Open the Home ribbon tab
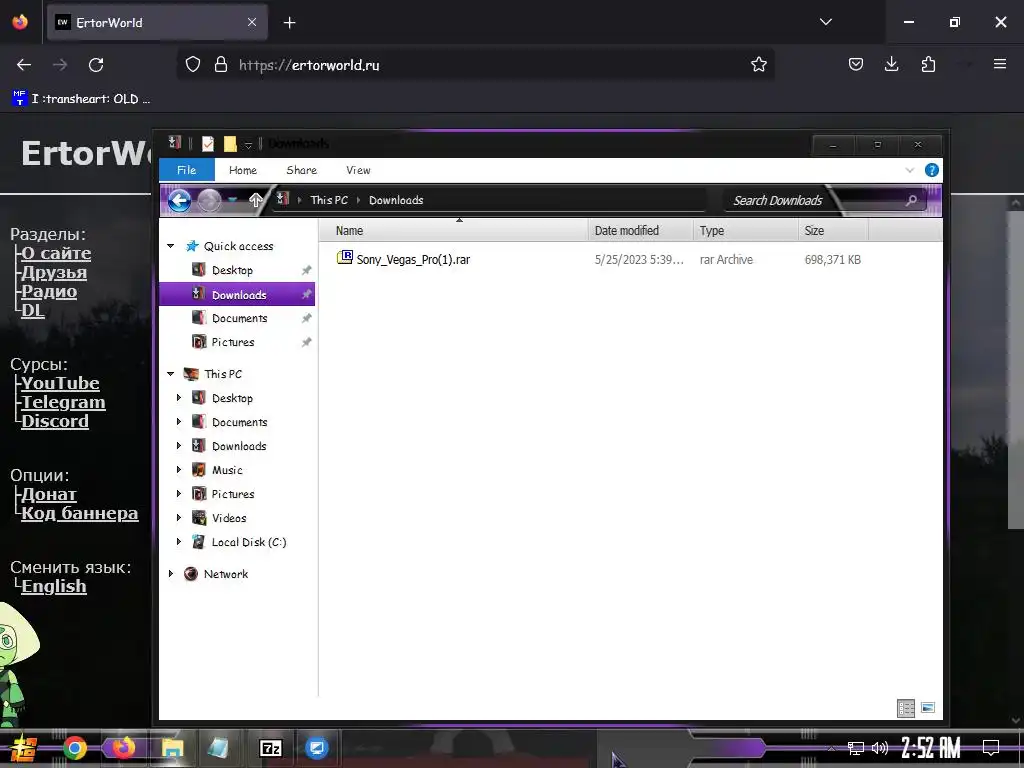Image resolution: width=1024 pixels, height=768 pixels. point(243,170)
